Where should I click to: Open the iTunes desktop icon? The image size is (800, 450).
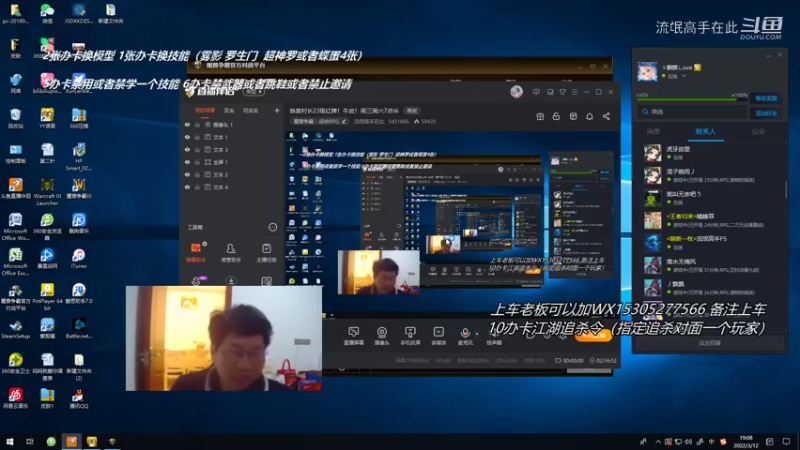point(79,258)
